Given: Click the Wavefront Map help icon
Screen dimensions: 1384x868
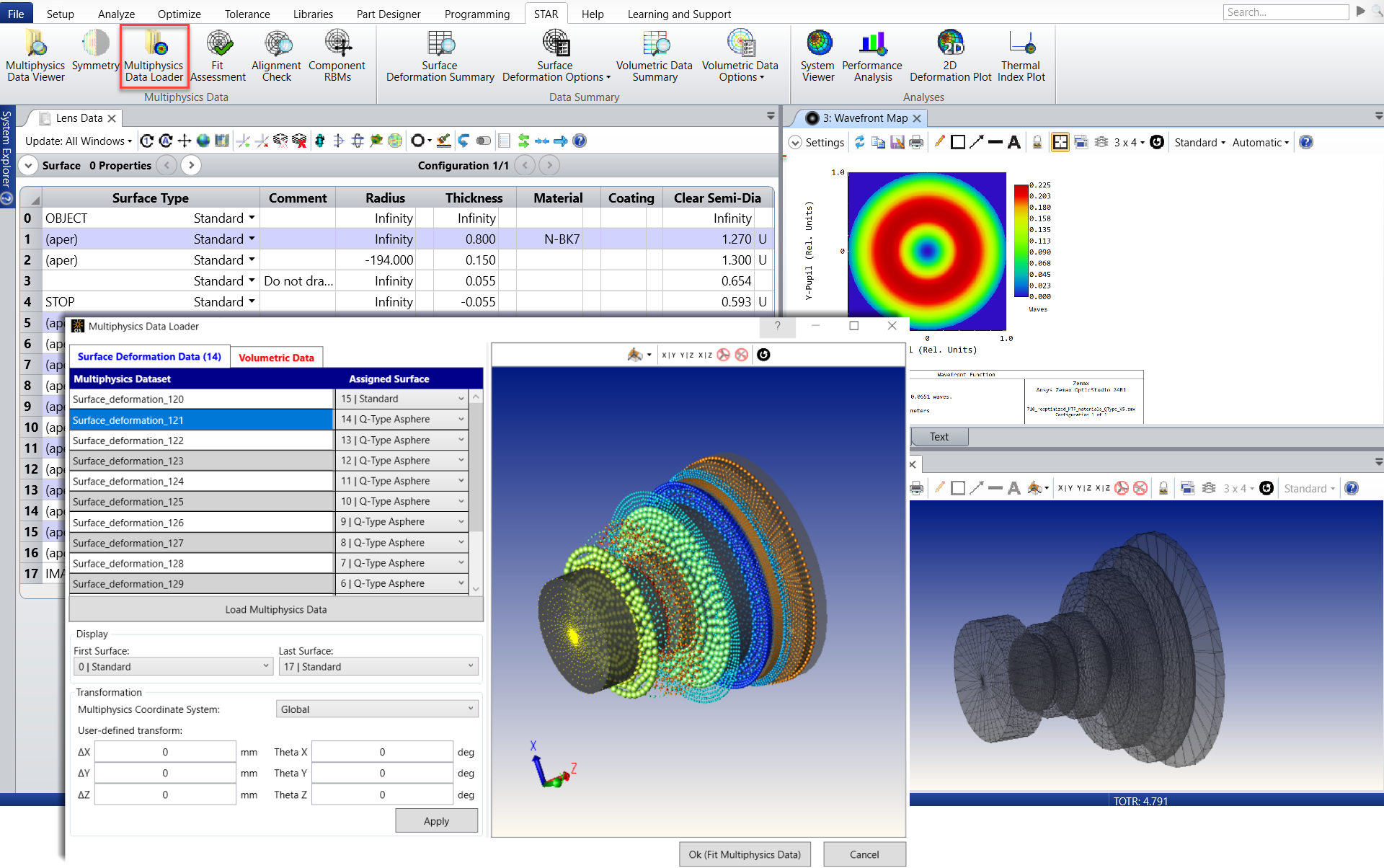Looking at the screenshot, I should coord(1306,142).
